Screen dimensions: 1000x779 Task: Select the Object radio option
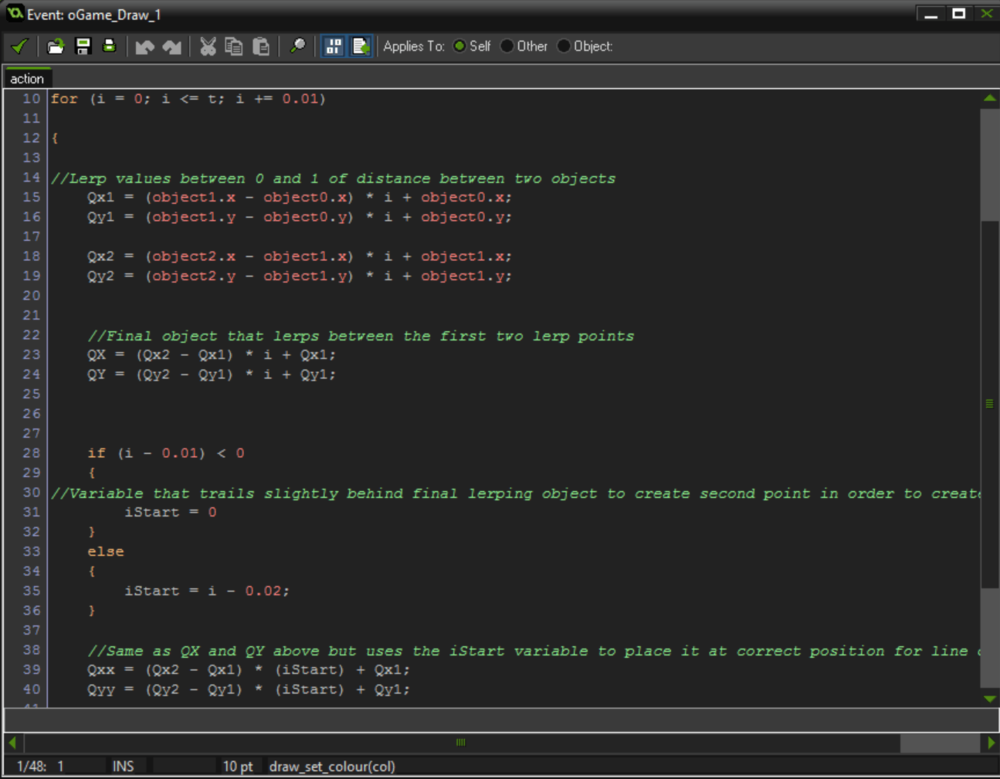tap(564, 46)
